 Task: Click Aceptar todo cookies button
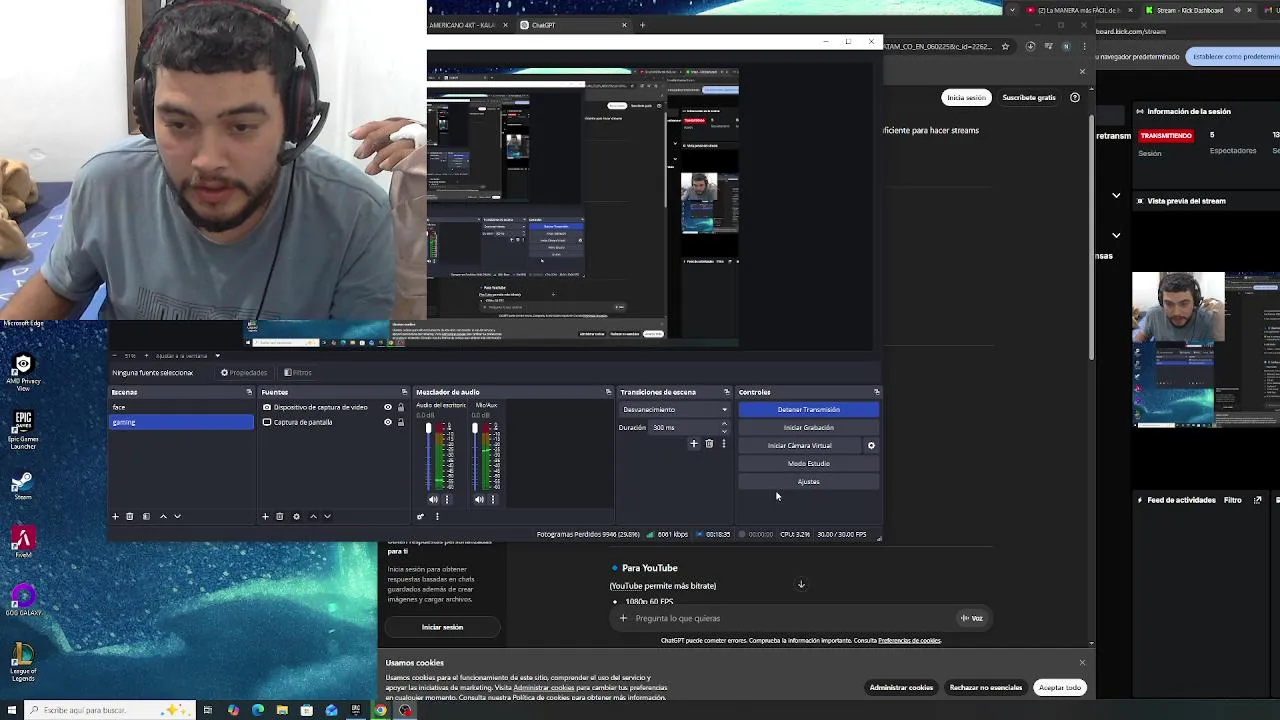point(1060,688)
